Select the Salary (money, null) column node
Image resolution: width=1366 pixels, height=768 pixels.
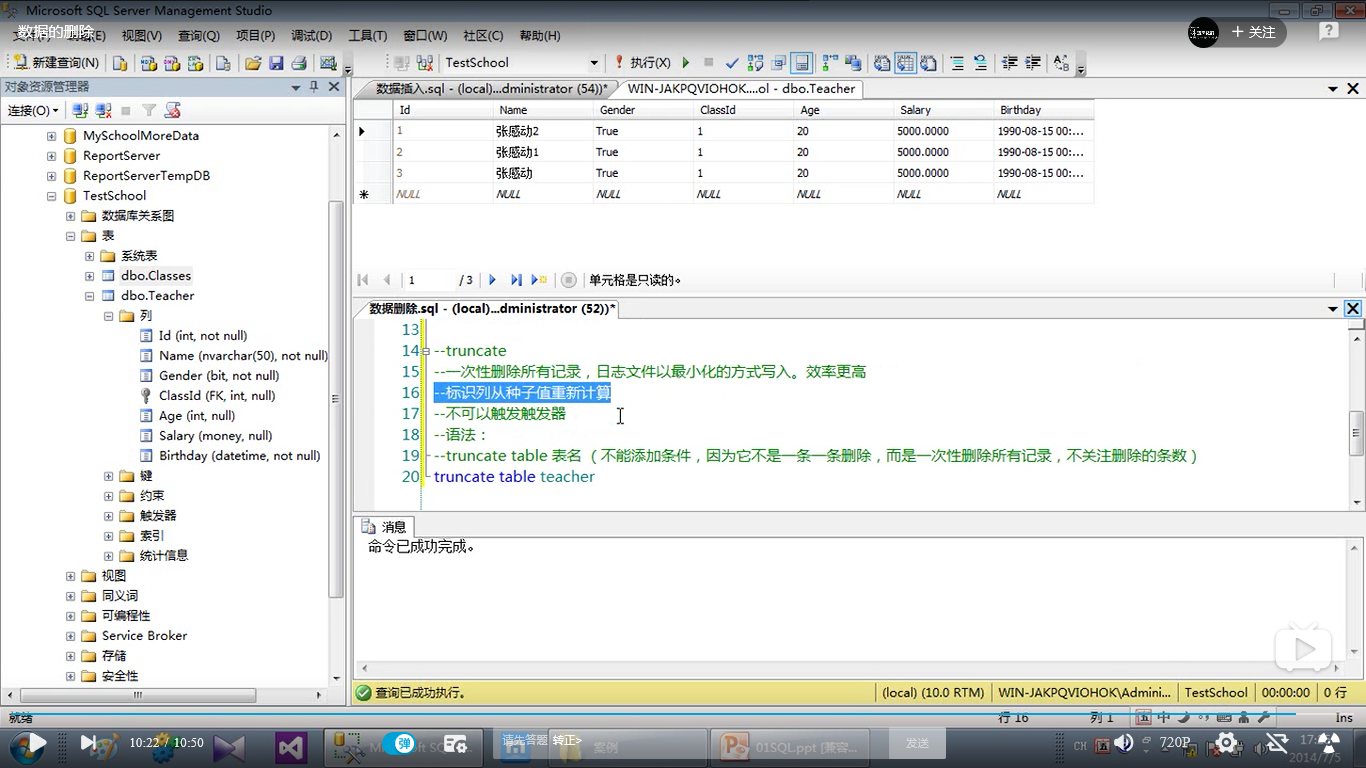(x=215, y=436)
